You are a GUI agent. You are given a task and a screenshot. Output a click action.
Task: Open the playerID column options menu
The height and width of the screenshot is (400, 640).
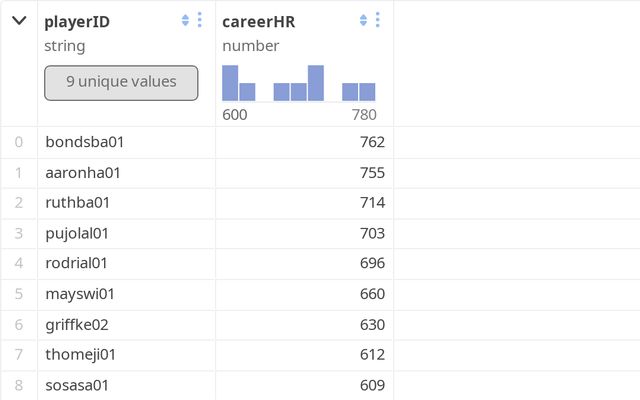coord(200,20)
